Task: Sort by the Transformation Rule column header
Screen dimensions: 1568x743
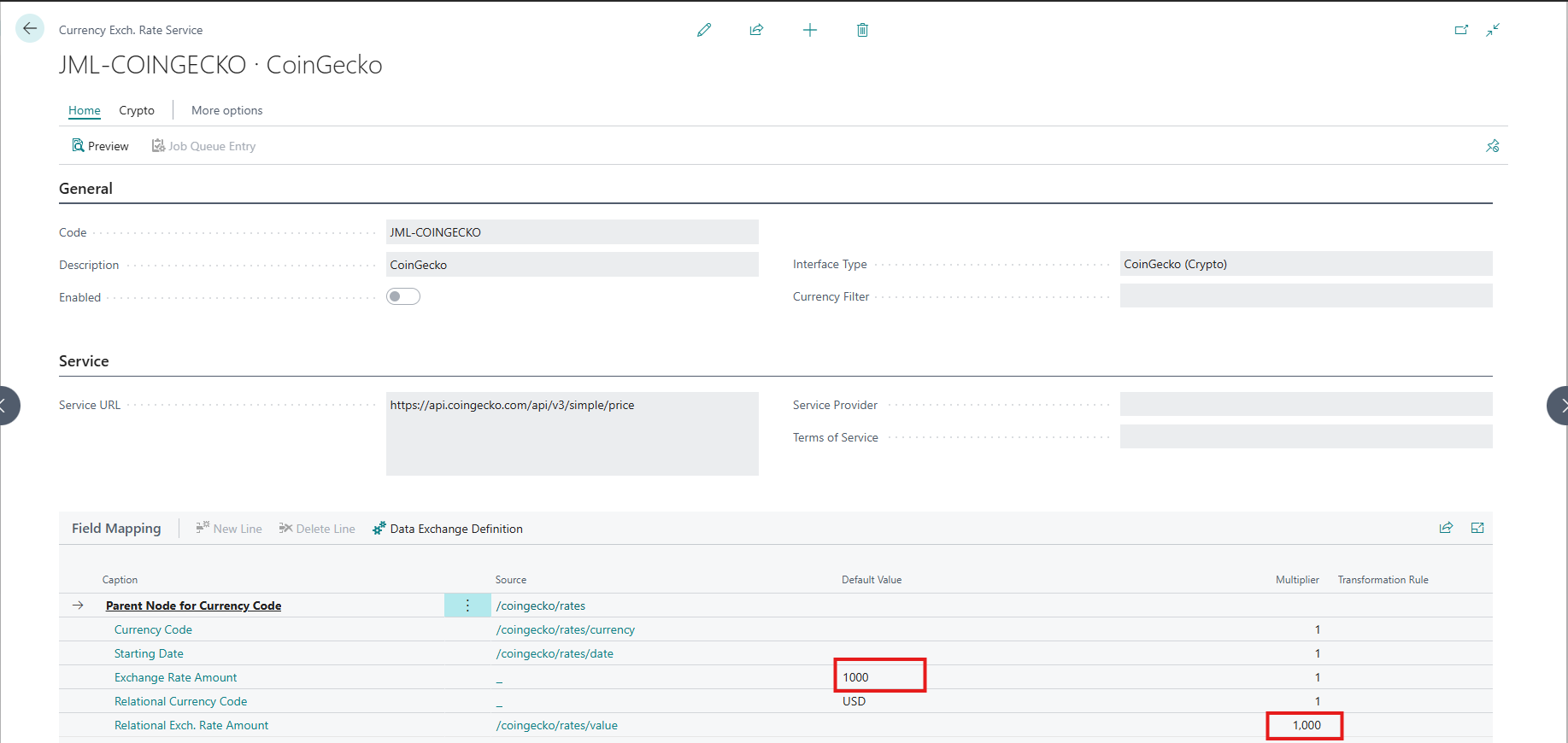Action: [x=1383, y=580]
